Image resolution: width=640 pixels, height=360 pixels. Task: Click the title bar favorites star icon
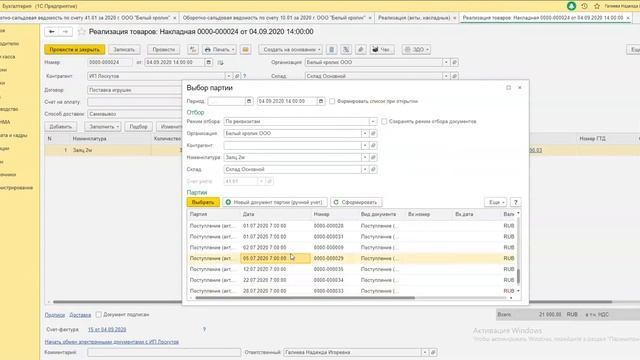[x=597, y=6]
